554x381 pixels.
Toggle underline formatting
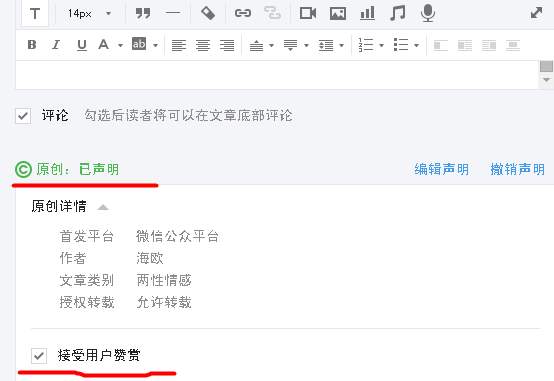(82, 45)
